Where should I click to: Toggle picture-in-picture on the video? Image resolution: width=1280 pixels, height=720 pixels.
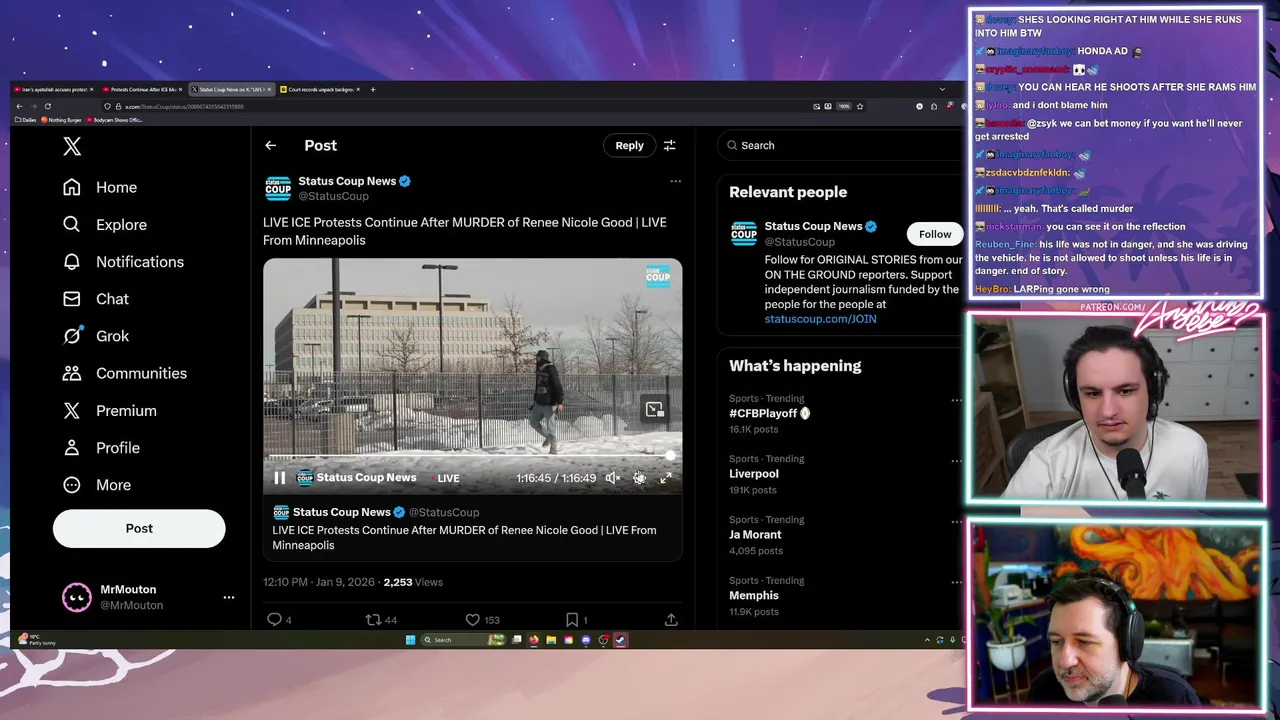[655, 409]
